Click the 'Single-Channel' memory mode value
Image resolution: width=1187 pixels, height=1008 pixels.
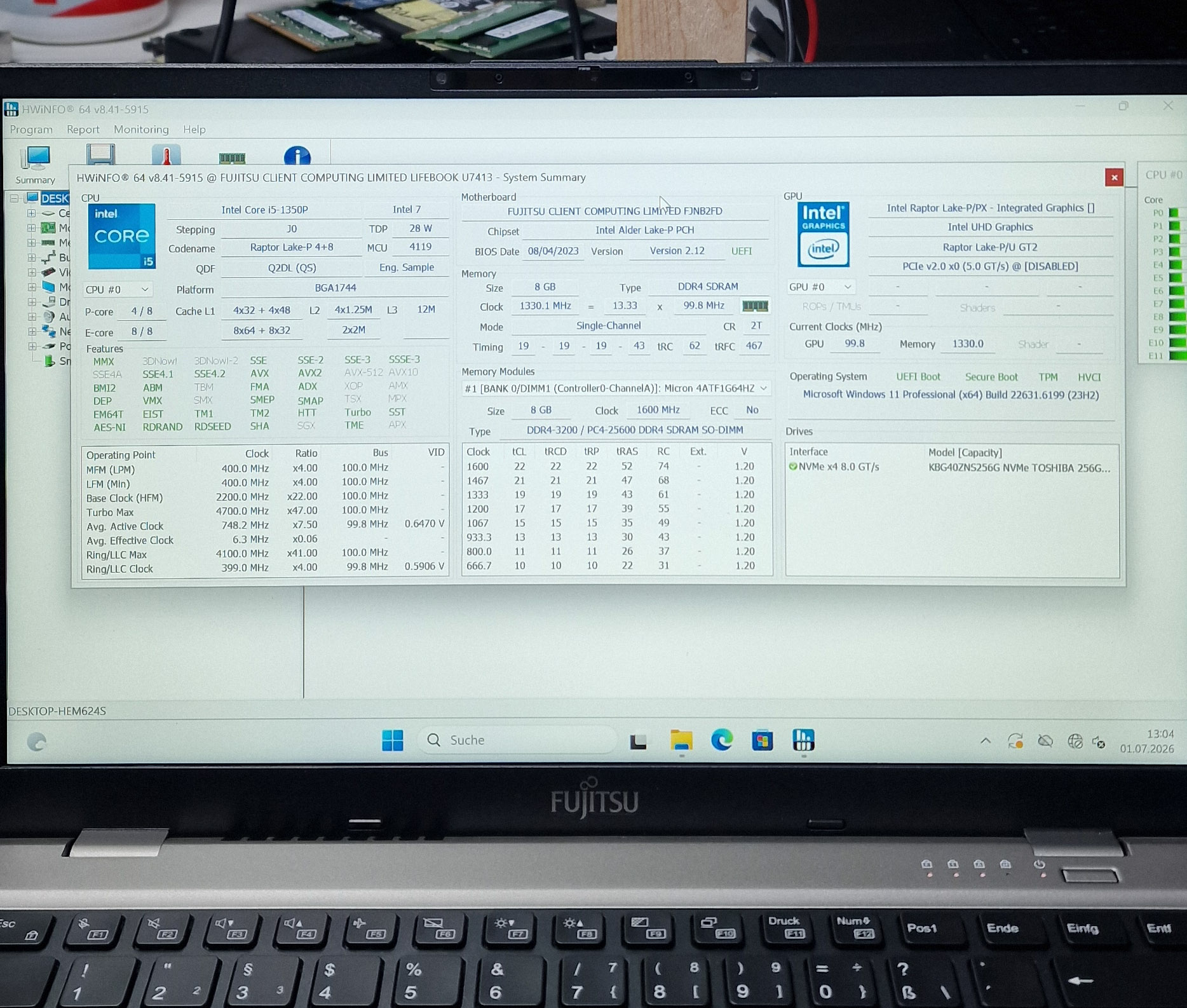tap(608, 325)
